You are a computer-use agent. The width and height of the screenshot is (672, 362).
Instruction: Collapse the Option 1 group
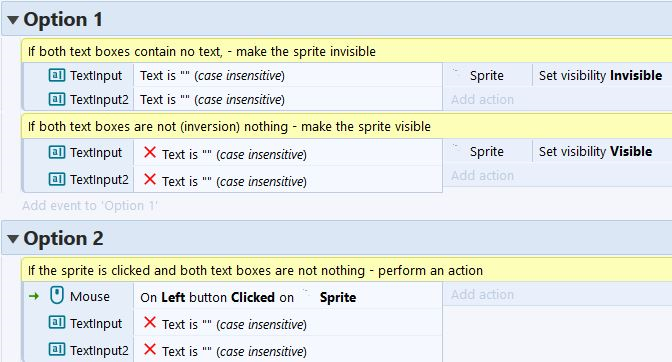click(x=13, y=20)
